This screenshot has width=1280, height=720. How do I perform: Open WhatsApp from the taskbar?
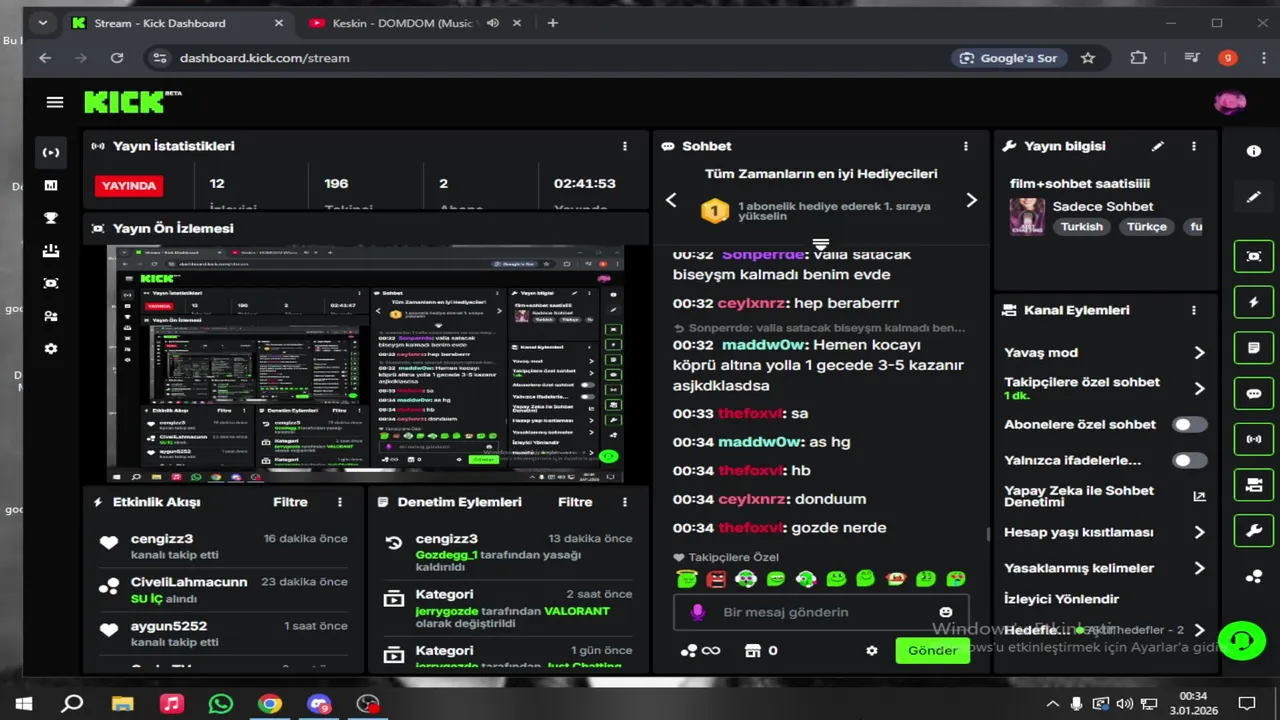221,704
